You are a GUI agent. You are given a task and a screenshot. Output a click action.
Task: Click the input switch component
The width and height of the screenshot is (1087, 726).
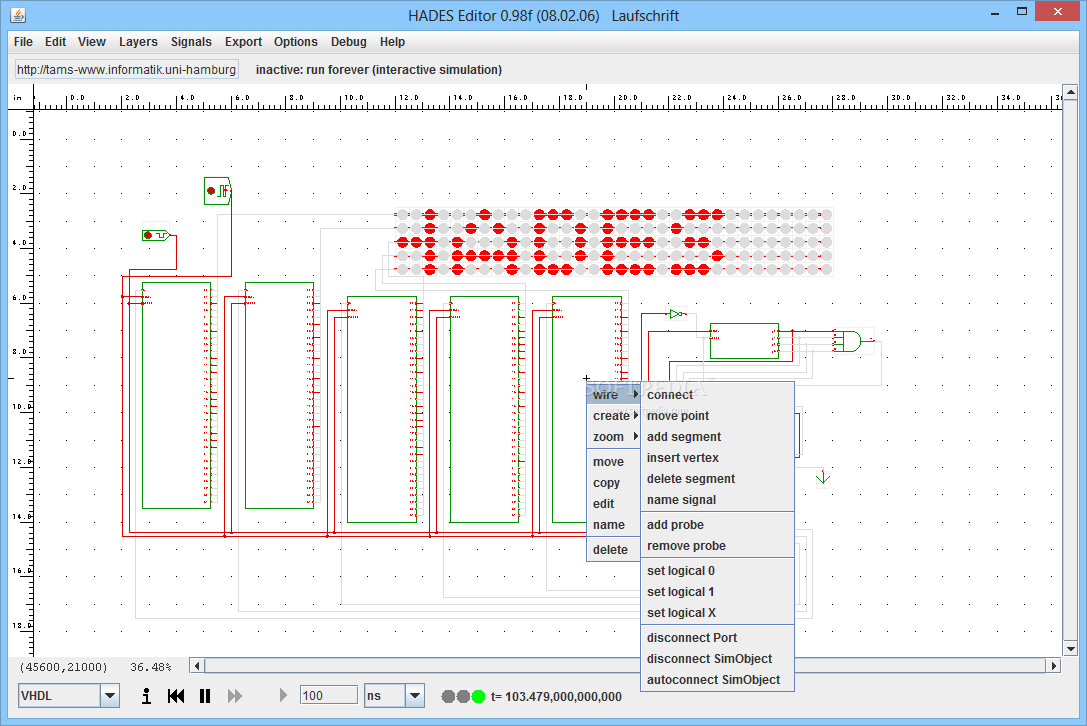pyautogui.click(x=156, y=236)
